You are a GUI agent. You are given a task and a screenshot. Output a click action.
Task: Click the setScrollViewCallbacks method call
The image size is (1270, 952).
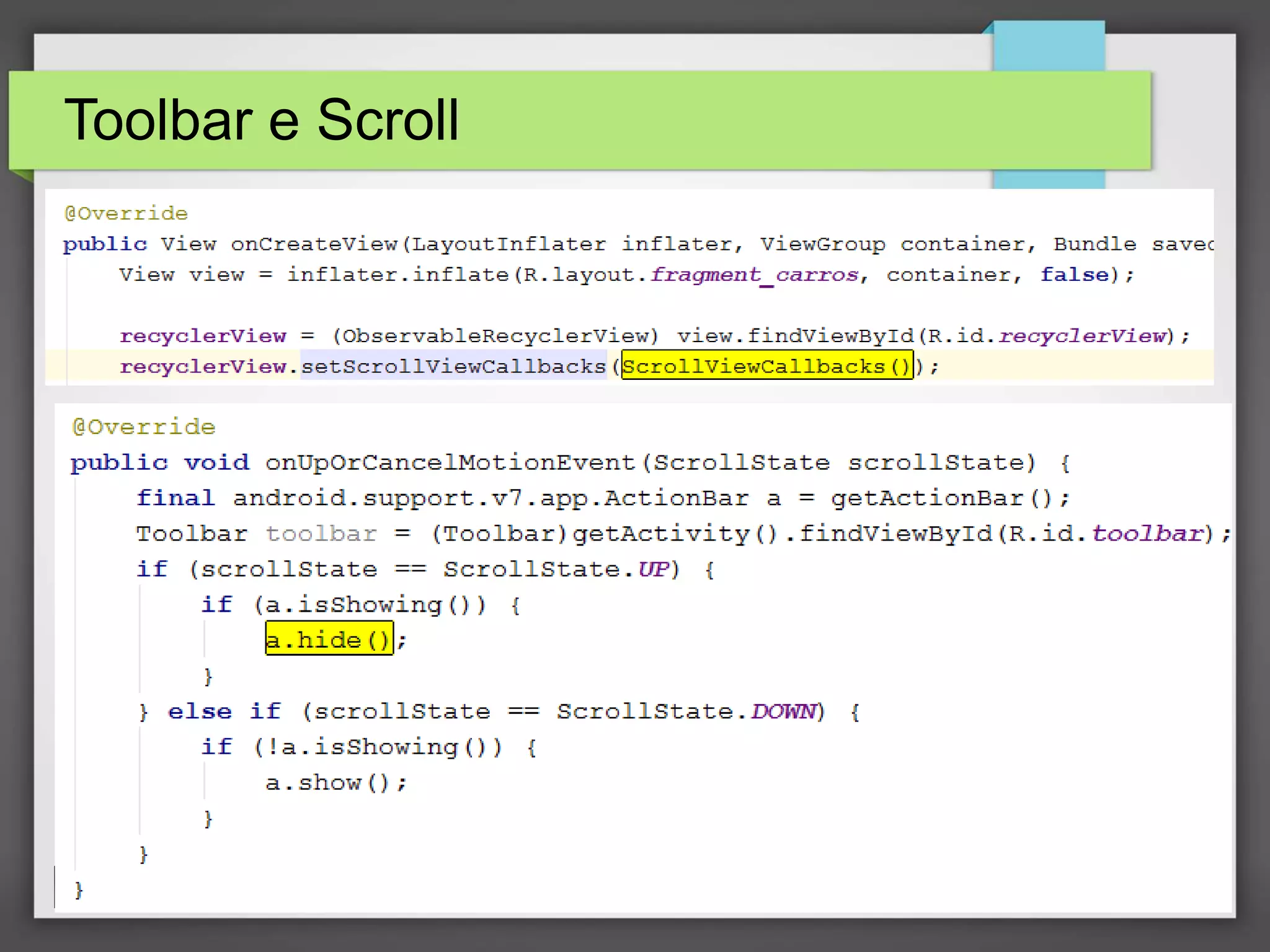coord(454,366)
